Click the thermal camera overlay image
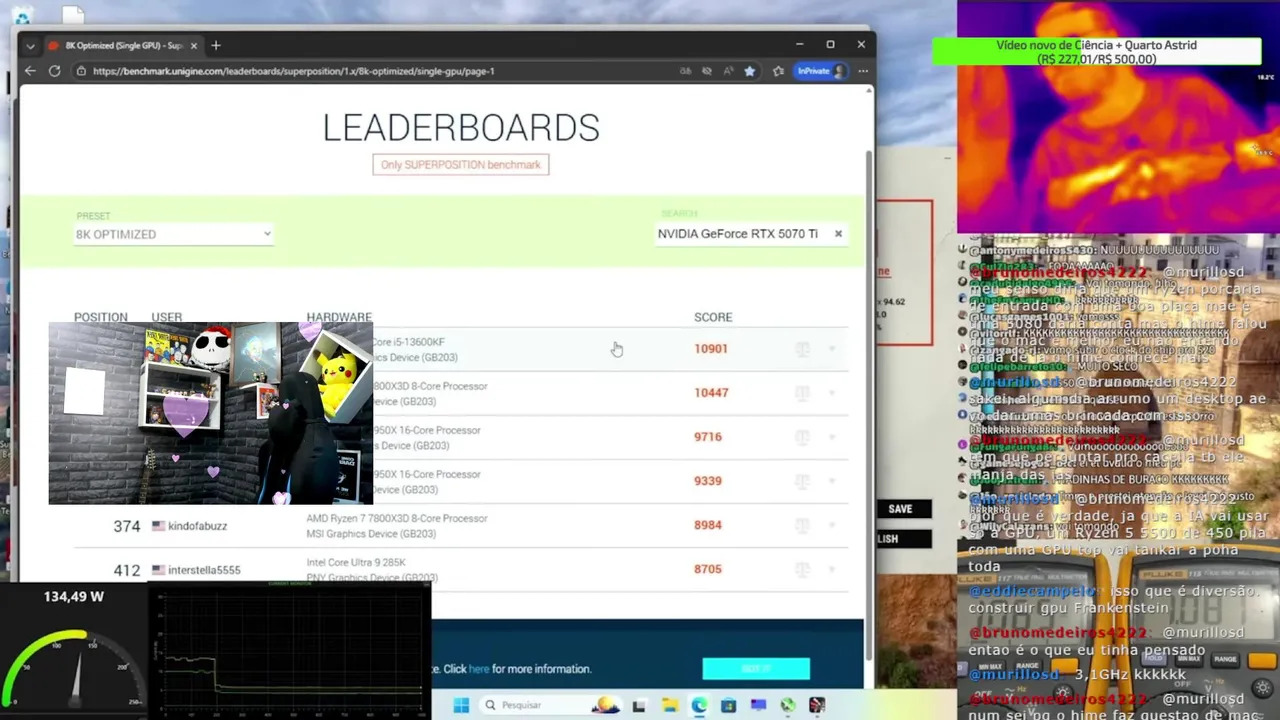 coord(1118,116)
